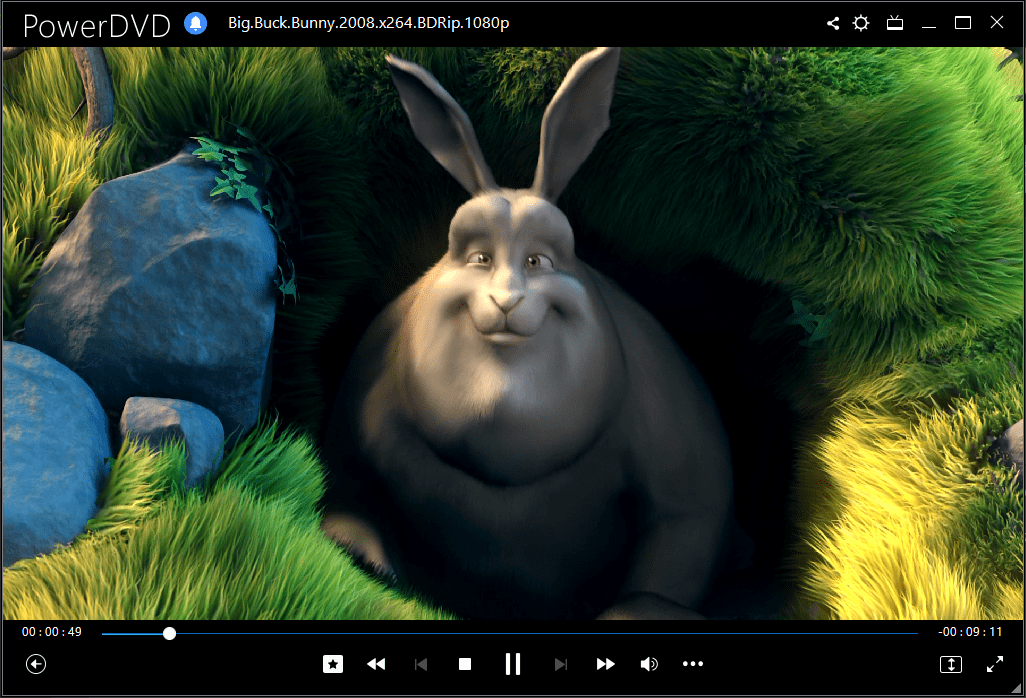Open more options three-dots menu
This screenshot has height=698, width=1026.
693,664
